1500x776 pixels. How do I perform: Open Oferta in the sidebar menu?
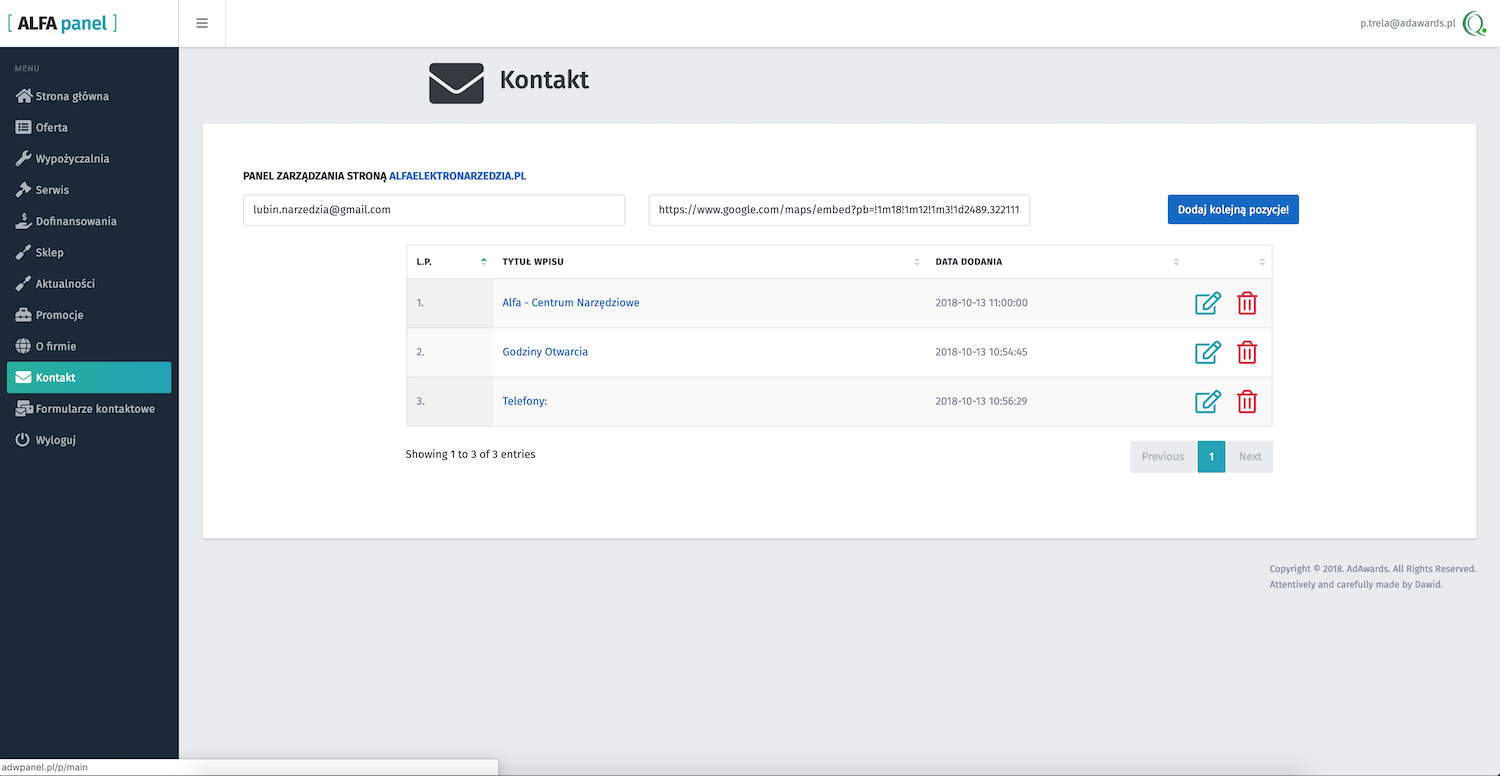52,128
